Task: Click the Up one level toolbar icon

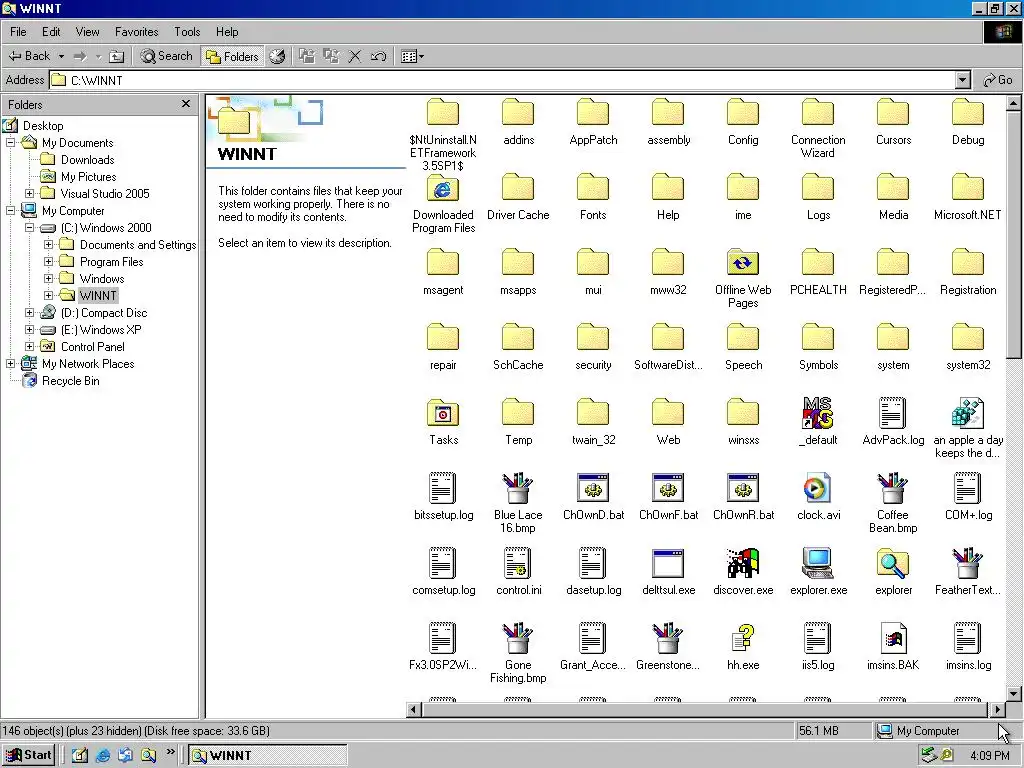Action: click(116, 56)
